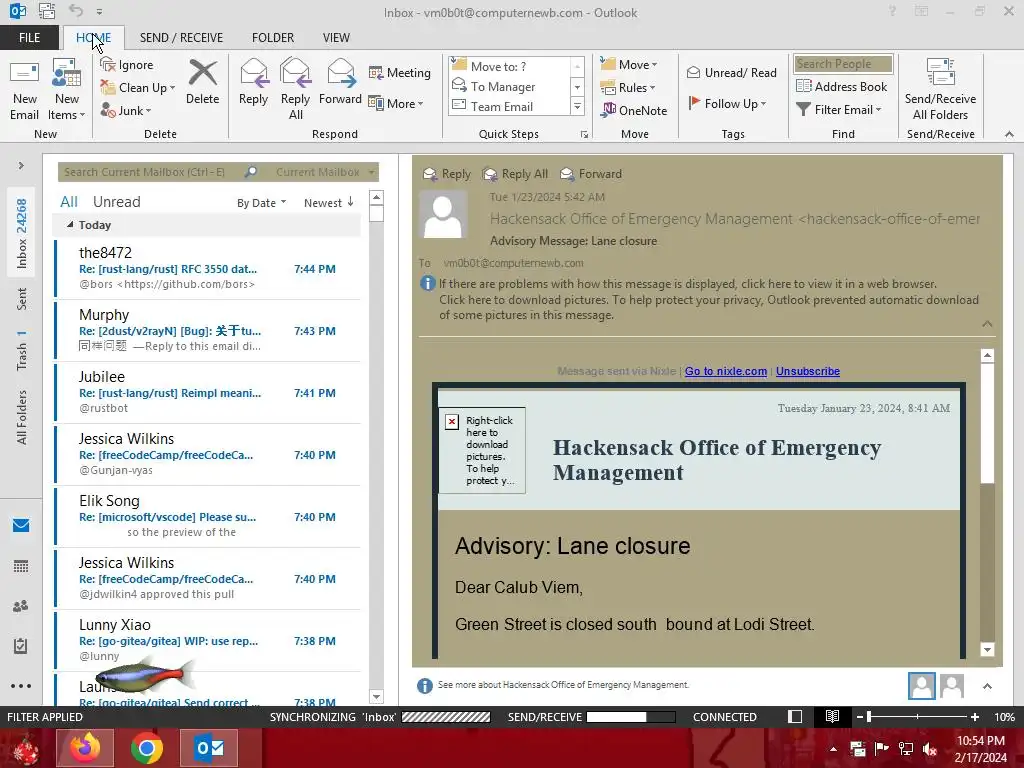1024x768 pixels.
Task: Click the Ignore conversation button
Action: tap(127, 65)
